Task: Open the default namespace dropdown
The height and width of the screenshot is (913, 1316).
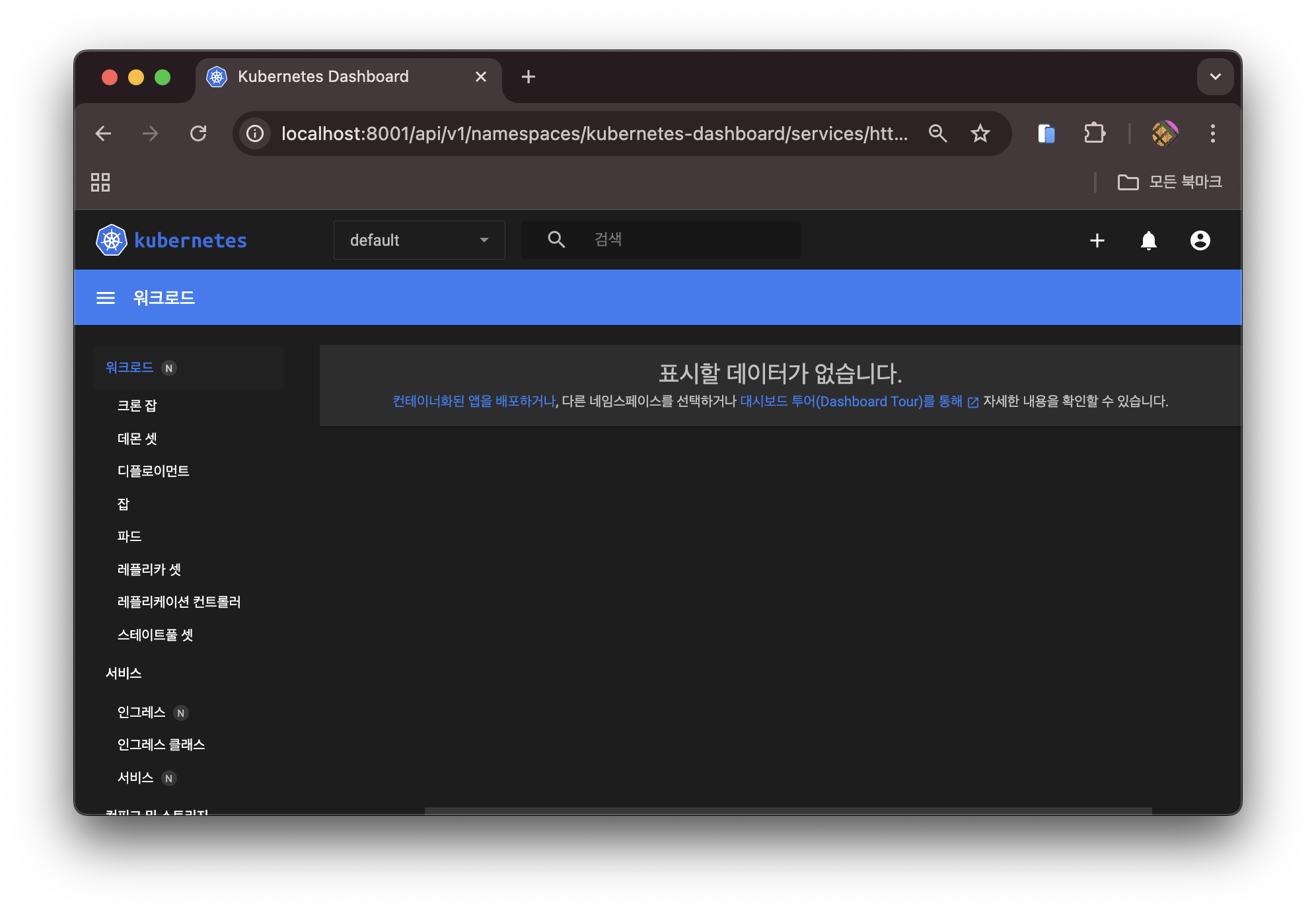Action: pyautogui.click(x=419, y=240)
